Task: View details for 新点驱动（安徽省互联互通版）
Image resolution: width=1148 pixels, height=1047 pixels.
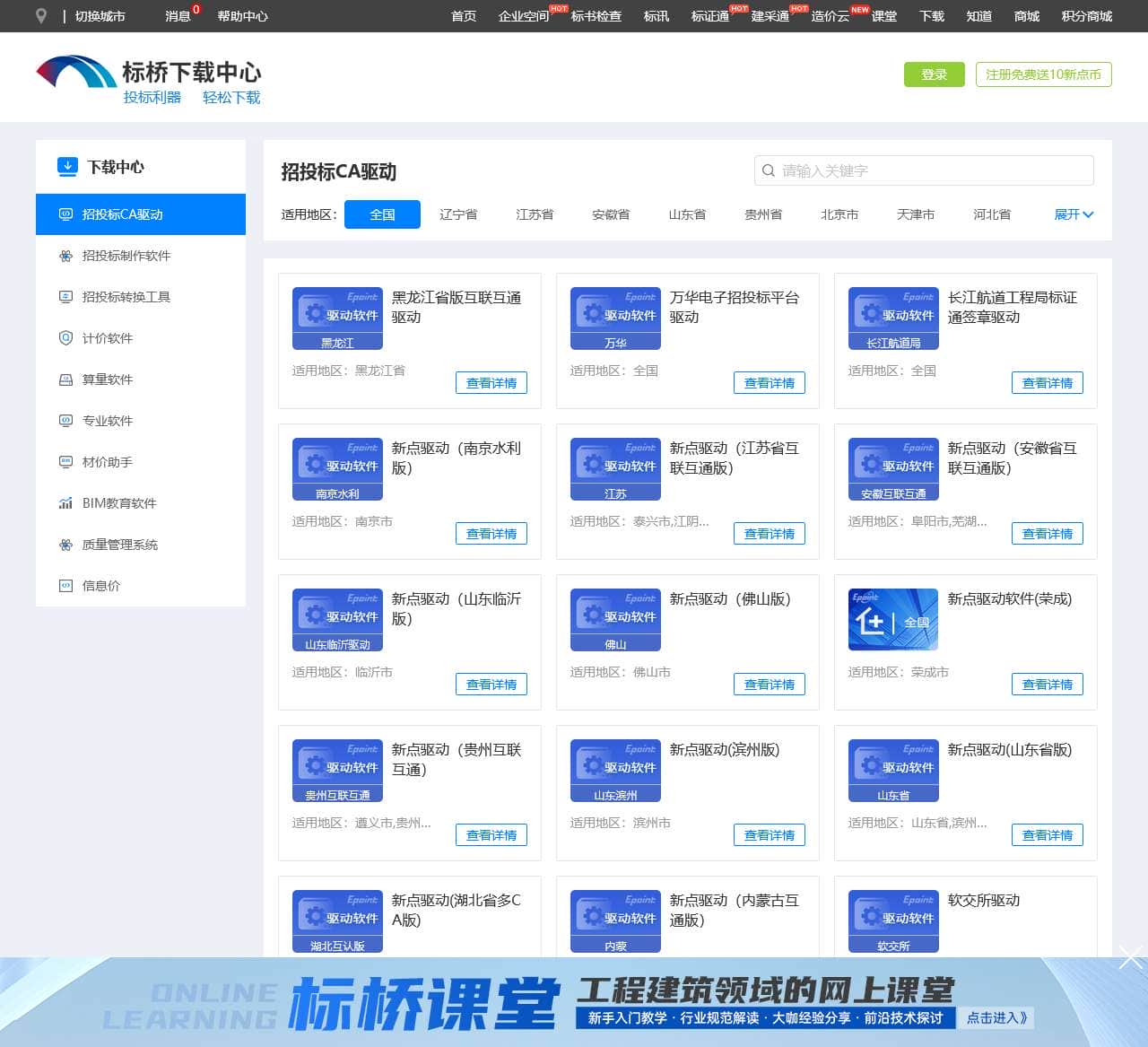Action: (x=1048, y=534)
